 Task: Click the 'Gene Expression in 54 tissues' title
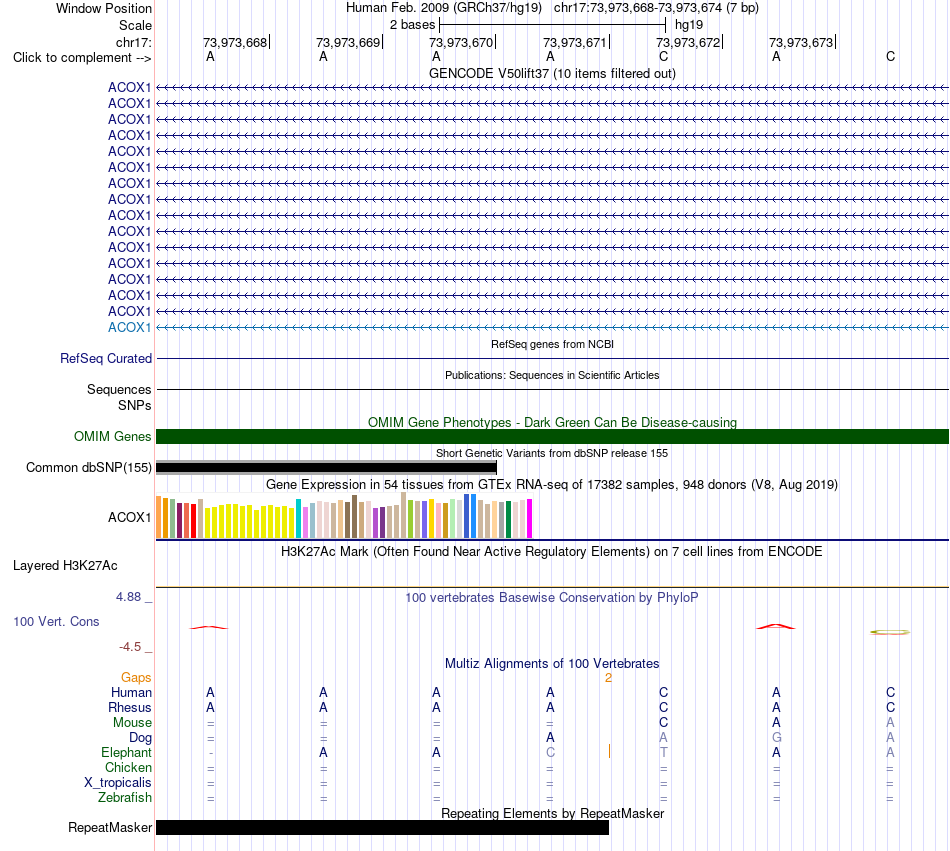[552, 485]
